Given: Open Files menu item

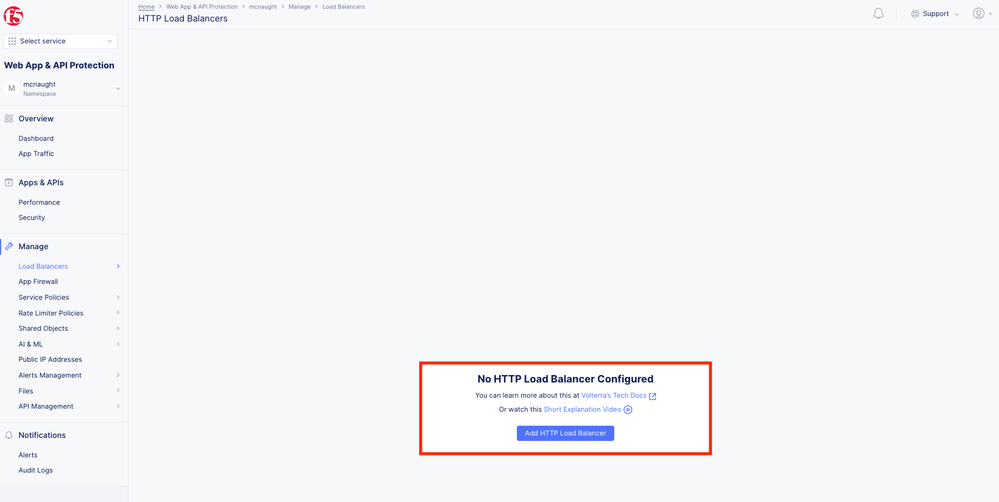Looking at the screenshot, I should pyautogui.click(x=25, y=391).
